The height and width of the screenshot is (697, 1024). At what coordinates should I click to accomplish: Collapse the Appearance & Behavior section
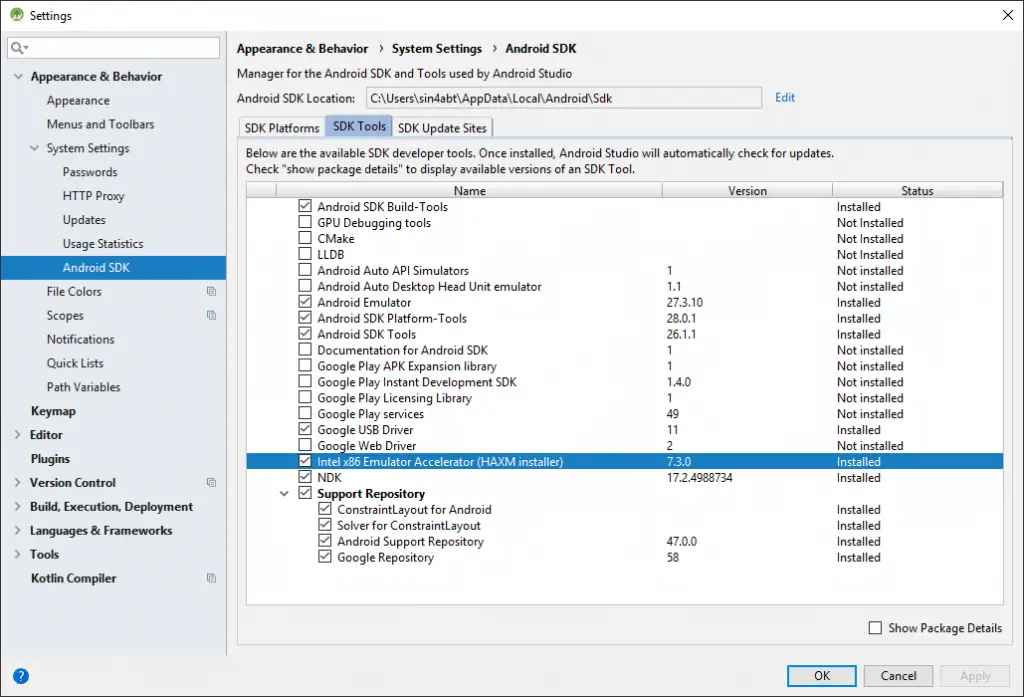click(18, 76)
